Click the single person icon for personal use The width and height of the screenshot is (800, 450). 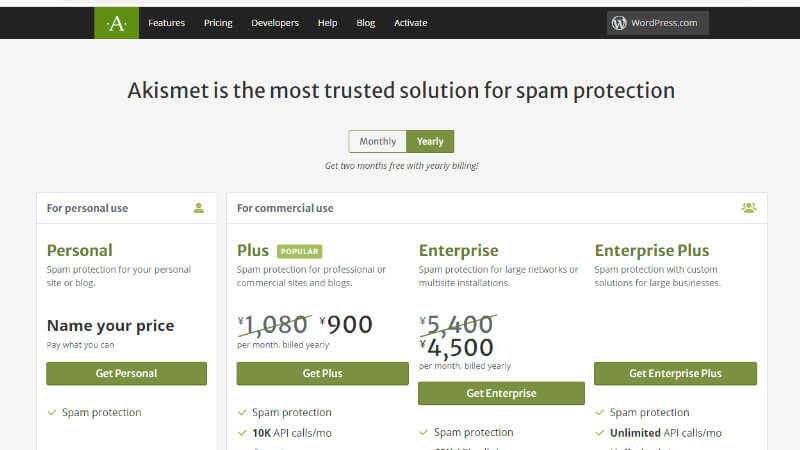pos(198,208)
